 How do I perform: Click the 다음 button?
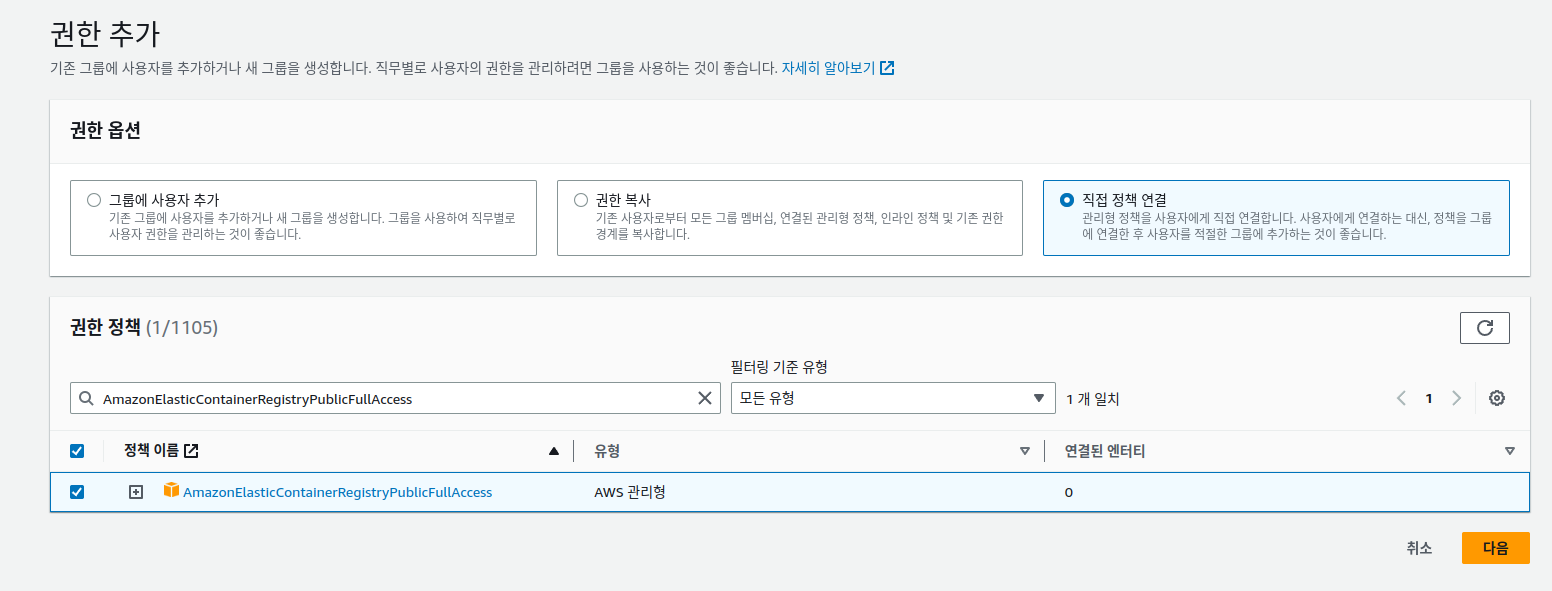click(1496, 548)
